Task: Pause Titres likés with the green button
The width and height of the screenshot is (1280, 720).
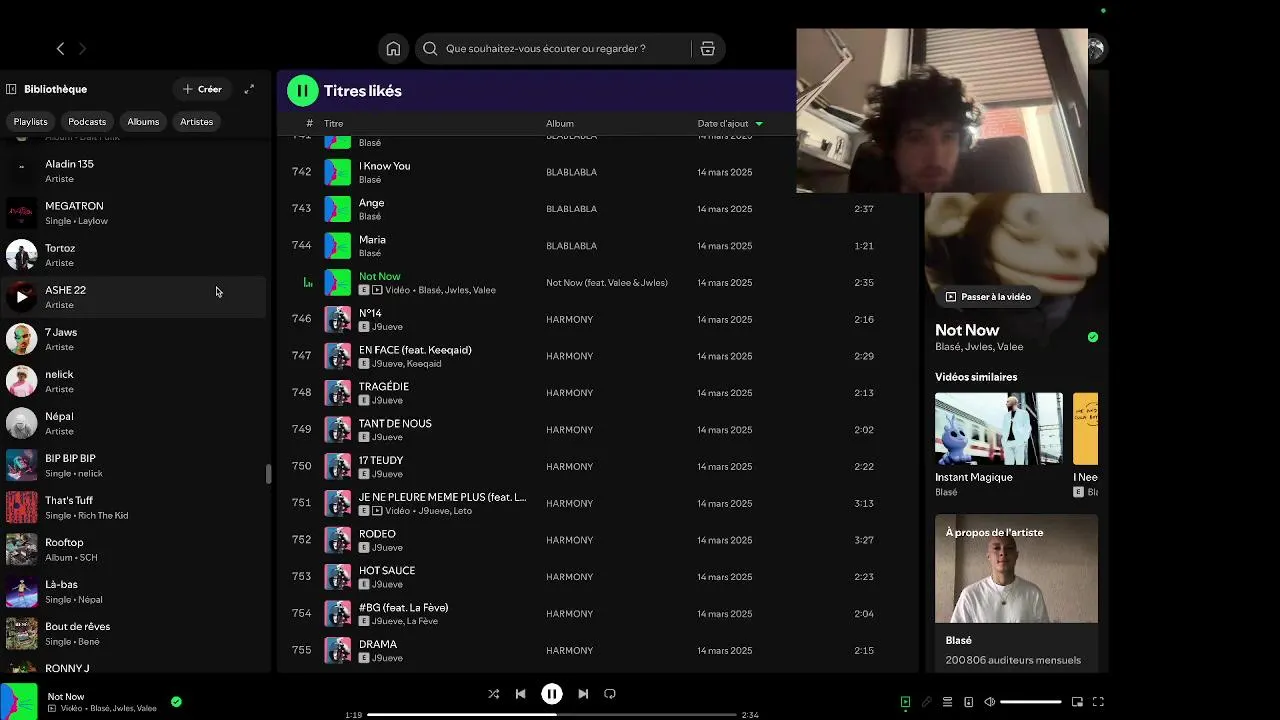Action: (x=302, y=91)
